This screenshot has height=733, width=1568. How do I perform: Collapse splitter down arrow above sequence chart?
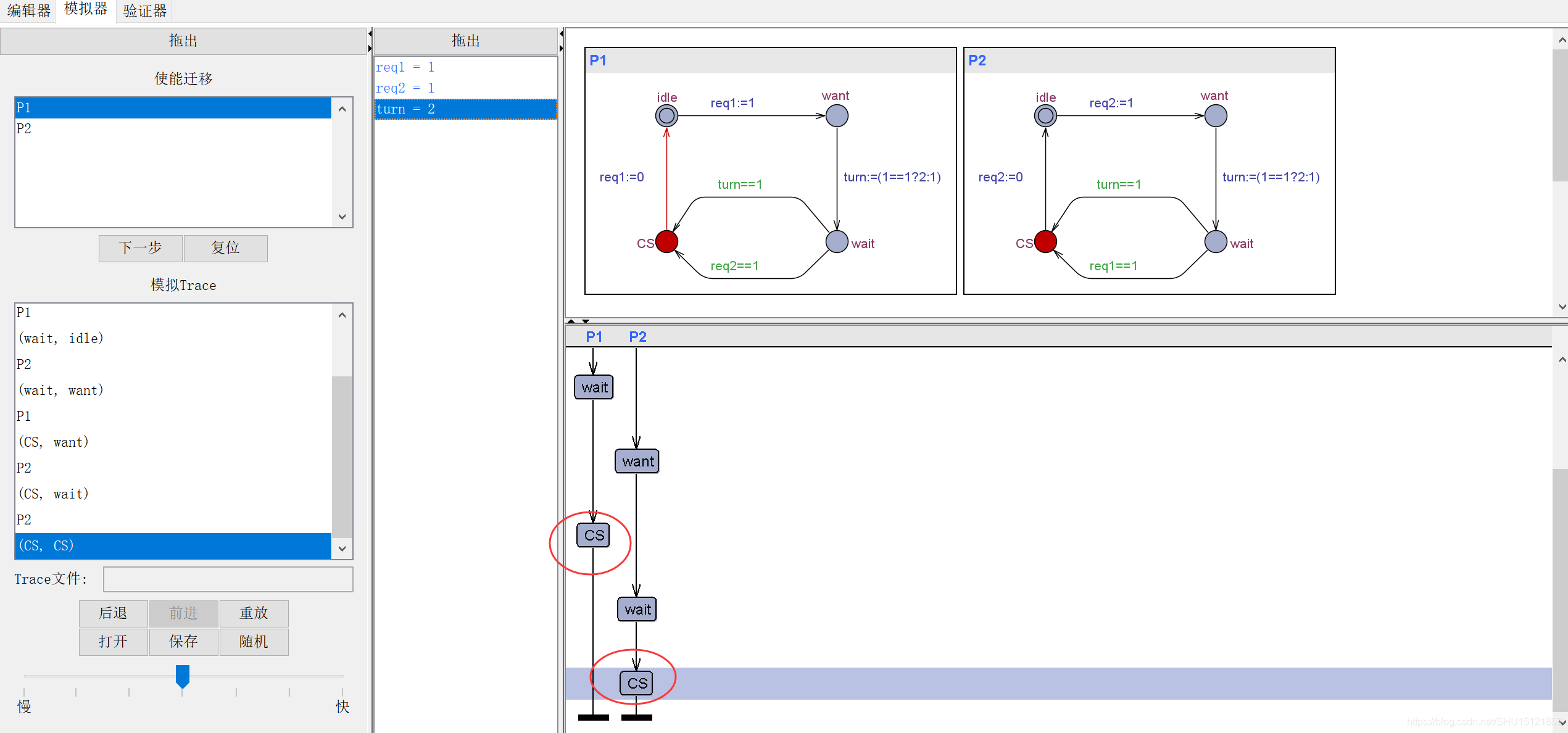585,321
